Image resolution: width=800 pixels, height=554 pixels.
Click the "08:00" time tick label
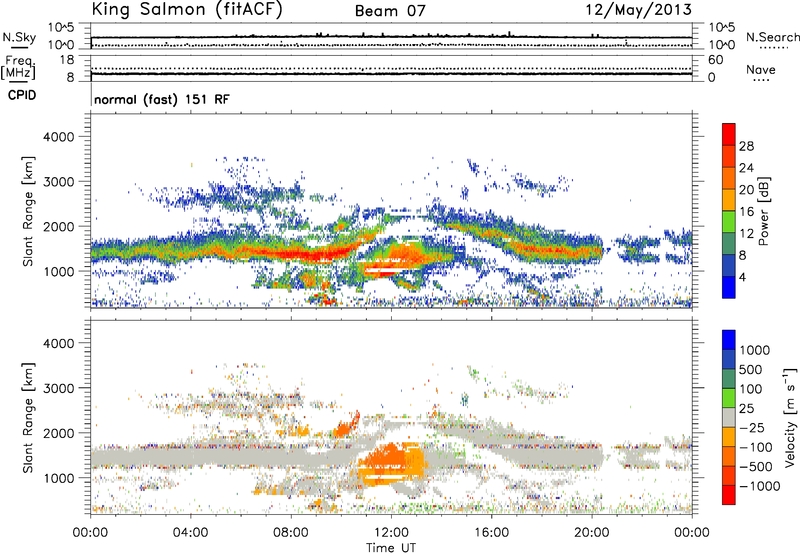click(x=291, y=533)
